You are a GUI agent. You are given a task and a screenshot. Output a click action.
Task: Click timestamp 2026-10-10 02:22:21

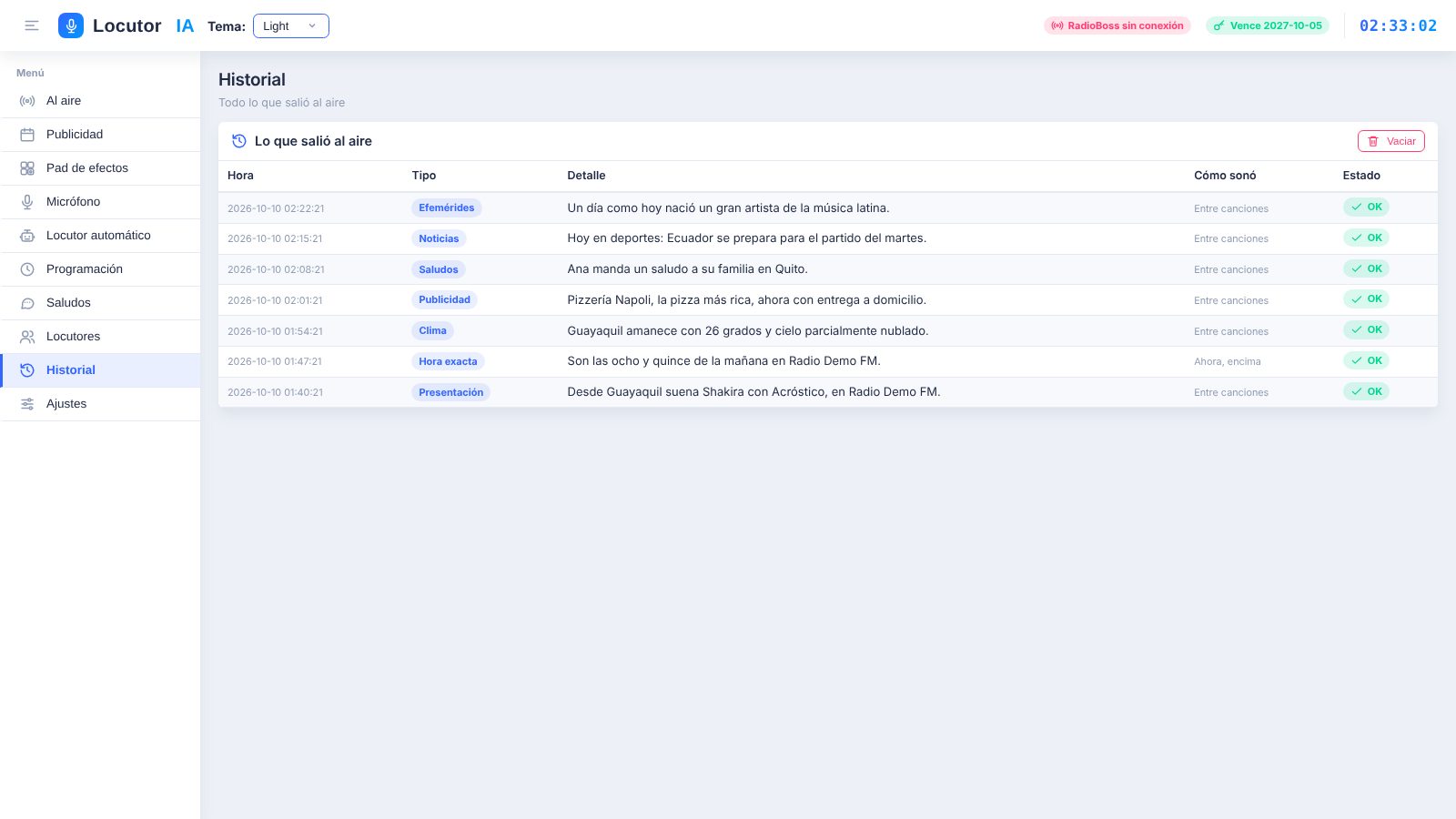coord(276,208)
